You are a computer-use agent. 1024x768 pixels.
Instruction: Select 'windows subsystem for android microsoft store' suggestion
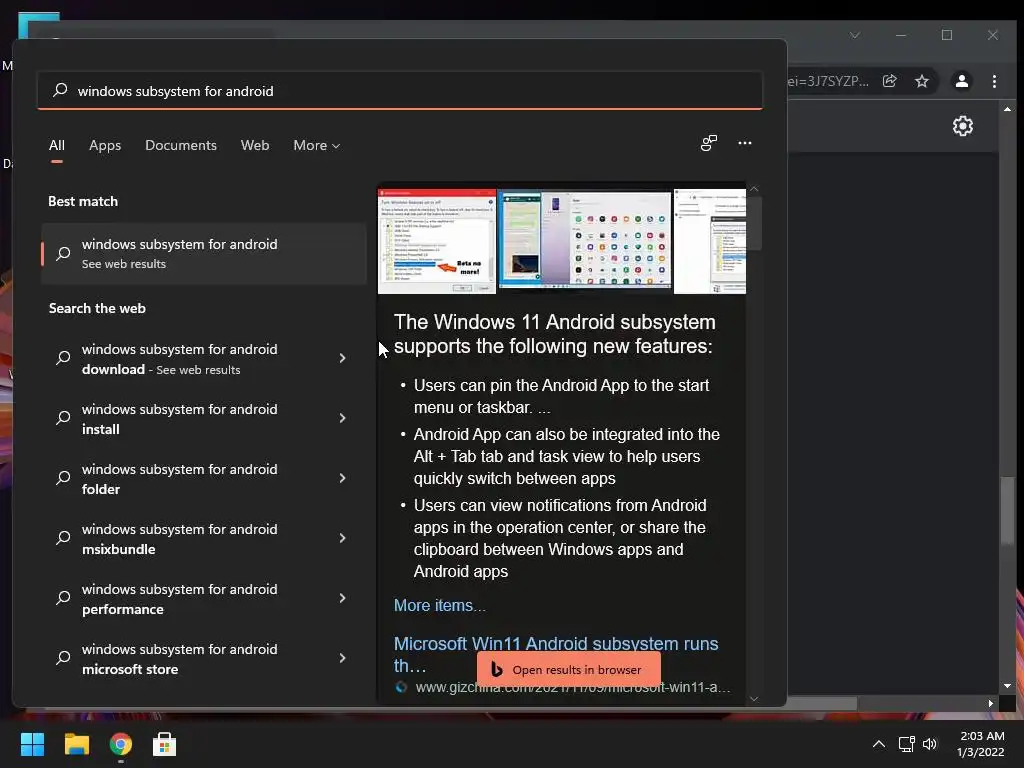180,659
